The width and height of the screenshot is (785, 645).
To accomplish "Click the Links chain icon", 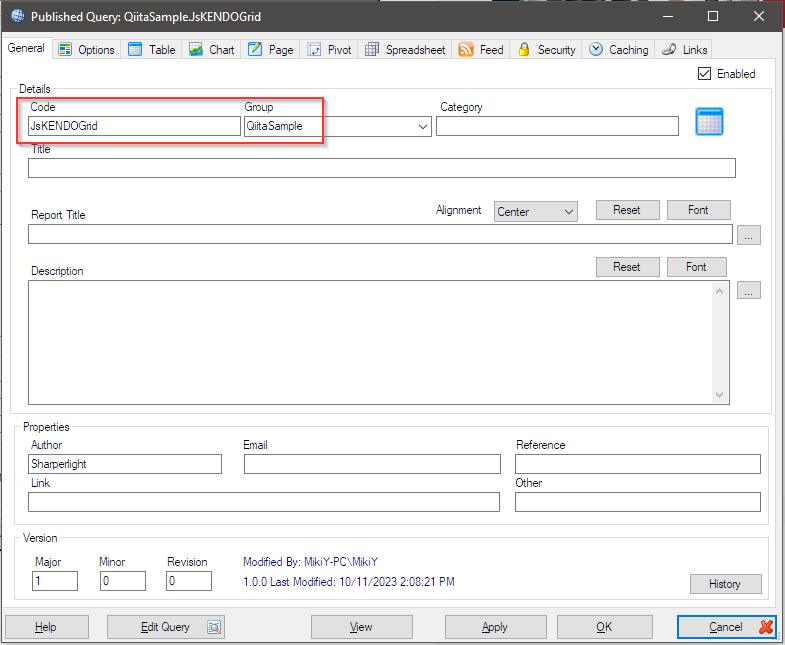I will pos(669,49).
